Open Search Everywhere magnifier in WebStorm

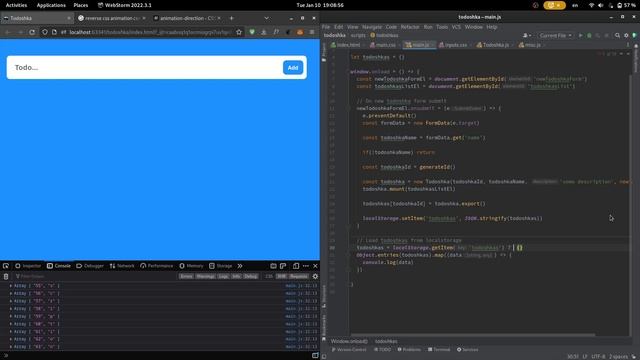click(618, 36)
